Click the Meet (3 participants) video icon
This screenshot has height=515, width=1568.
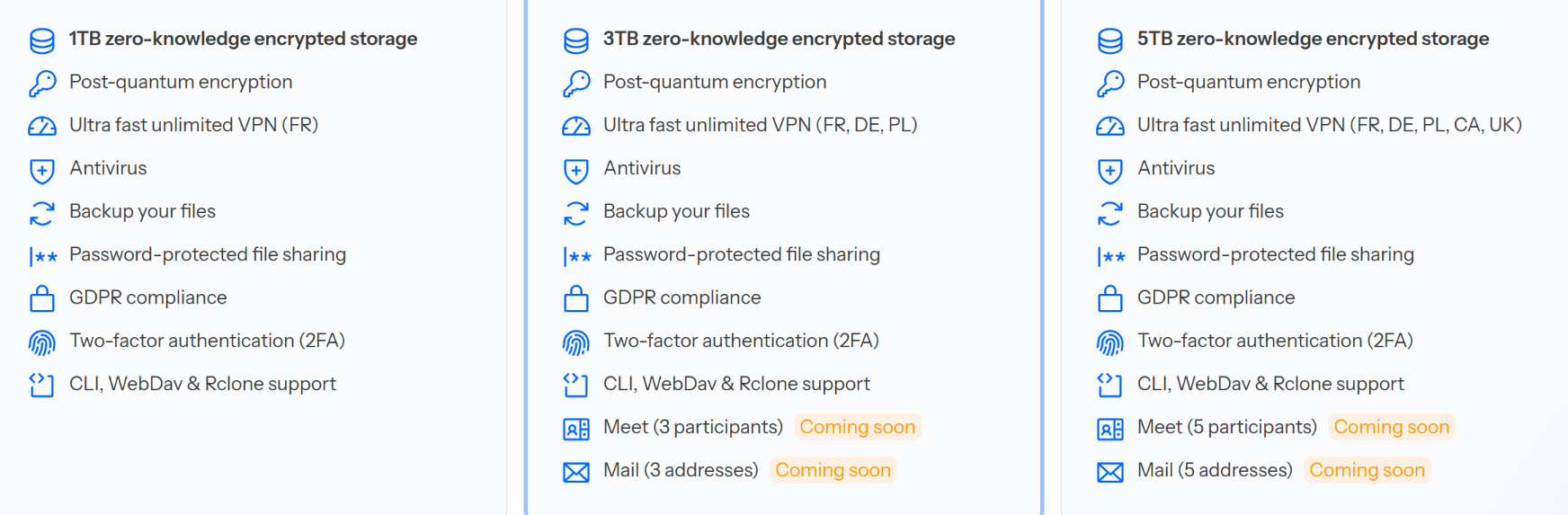(576, 429)
